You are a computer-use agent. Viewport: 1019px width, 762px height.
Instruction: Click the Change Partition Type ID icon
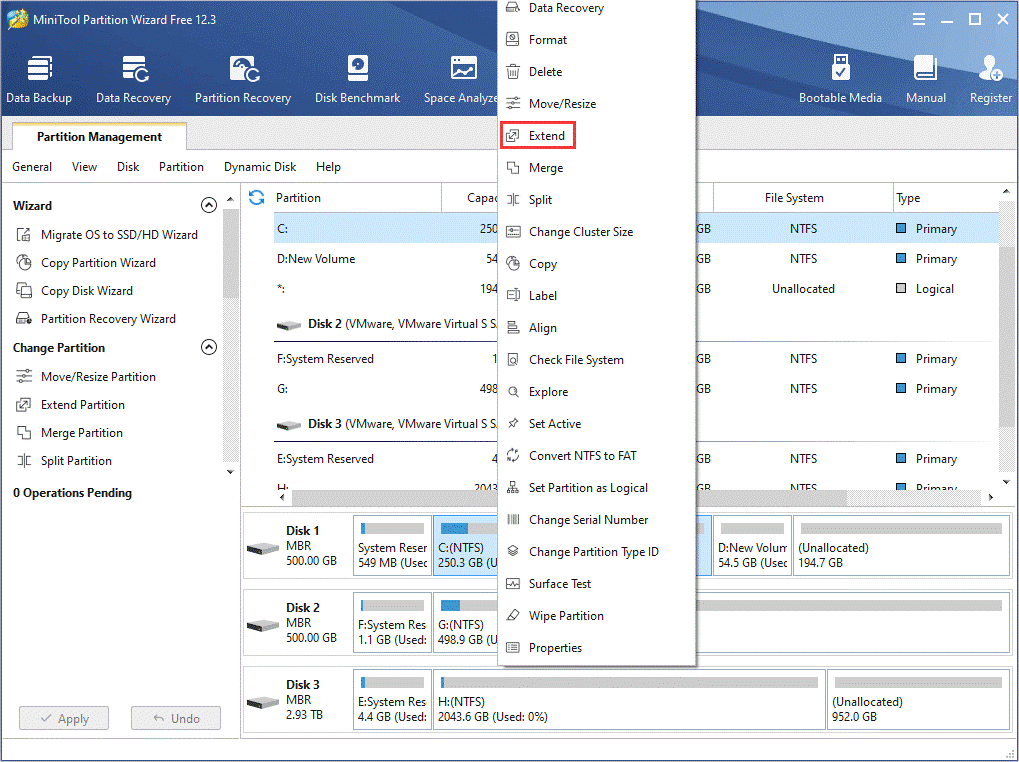click(513, 552)
